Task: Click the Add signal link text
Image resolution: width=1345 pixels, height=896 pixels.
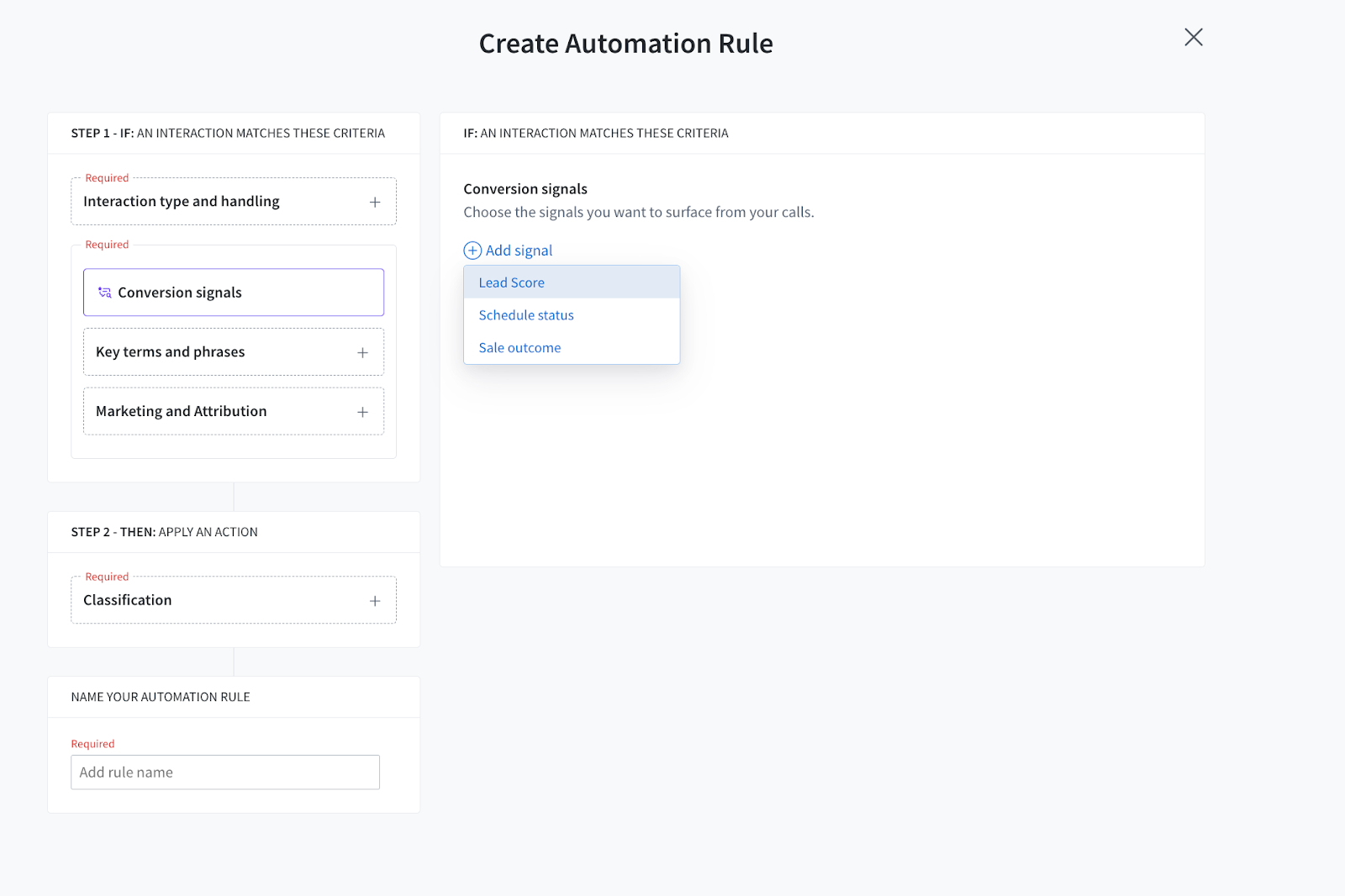Action: tap(519, 250)
